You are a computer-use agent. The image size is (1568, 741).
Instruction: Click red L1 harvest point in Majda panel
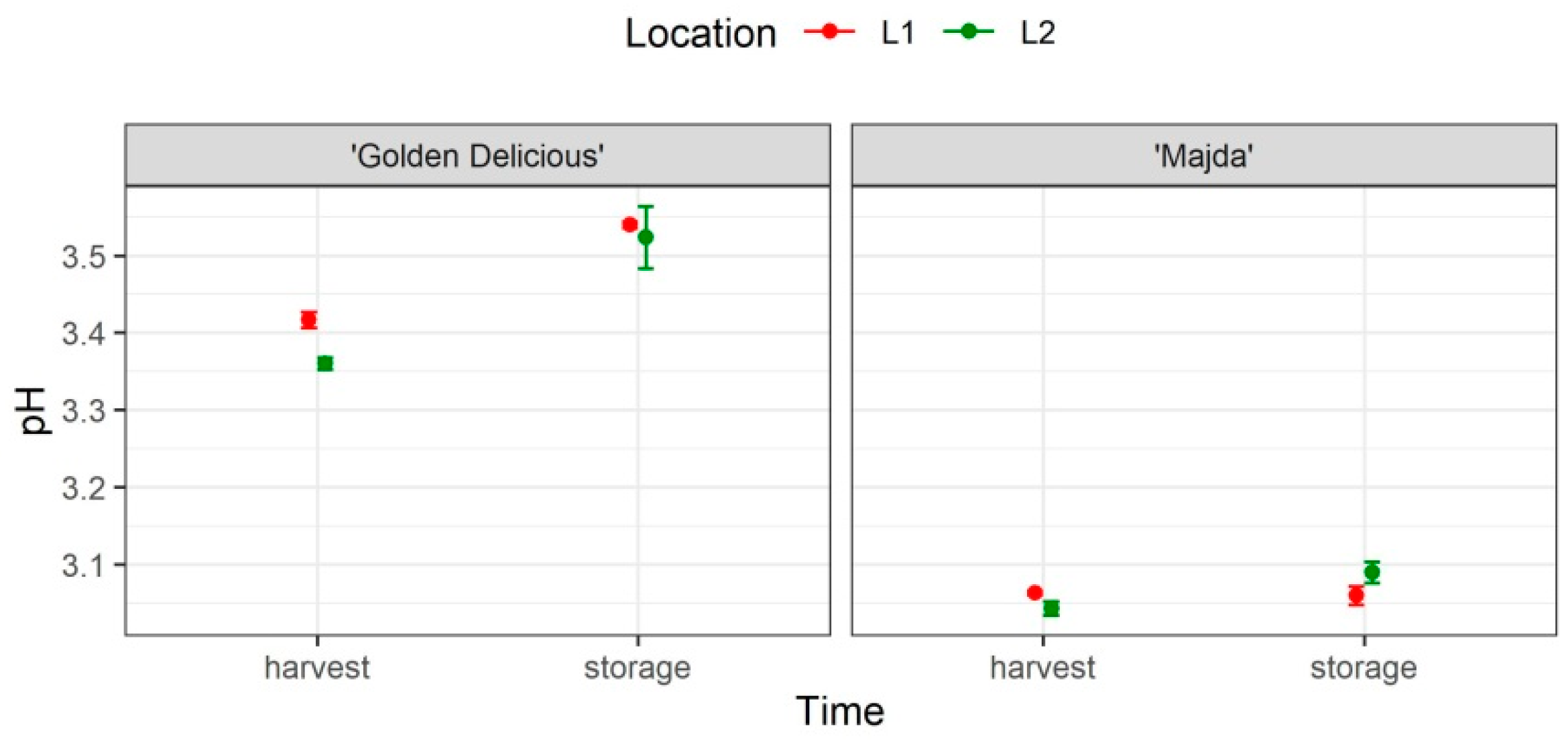[1034, 593]
